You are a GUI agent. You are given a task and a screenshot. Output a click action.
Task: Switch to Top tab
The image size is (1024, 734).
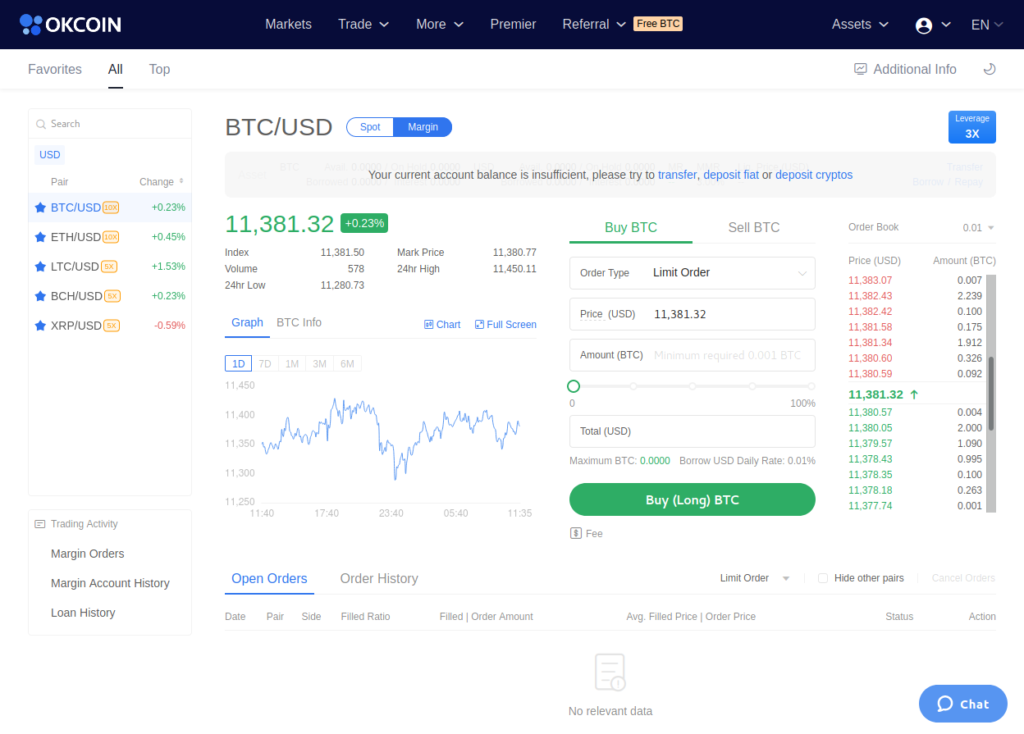(159, 69)
